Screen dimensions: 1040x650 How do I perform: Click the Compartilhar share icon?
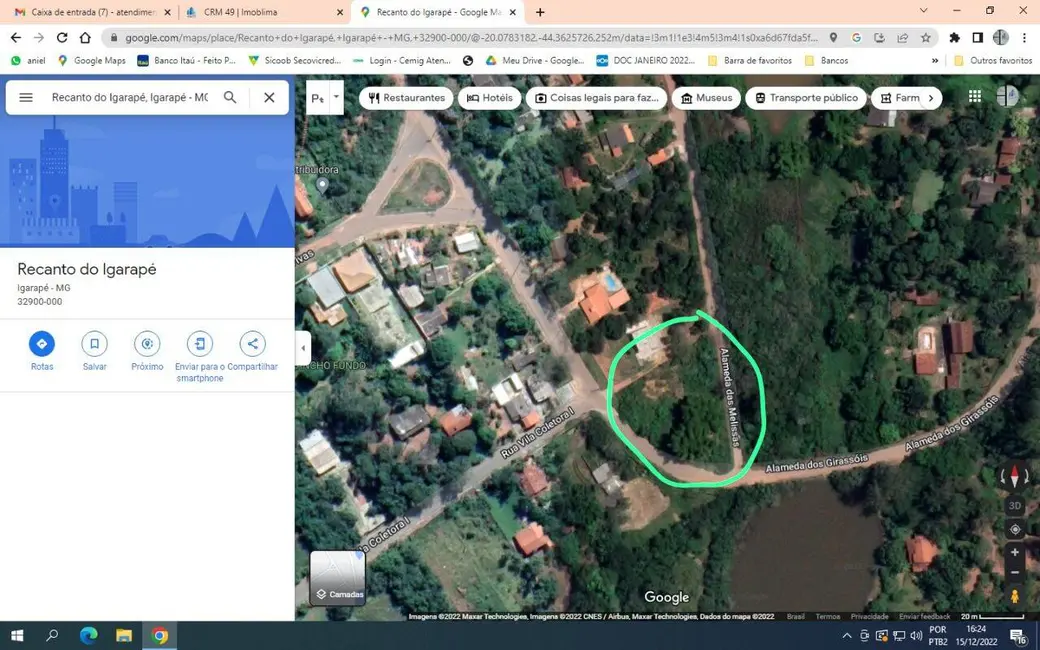point(252,344)
